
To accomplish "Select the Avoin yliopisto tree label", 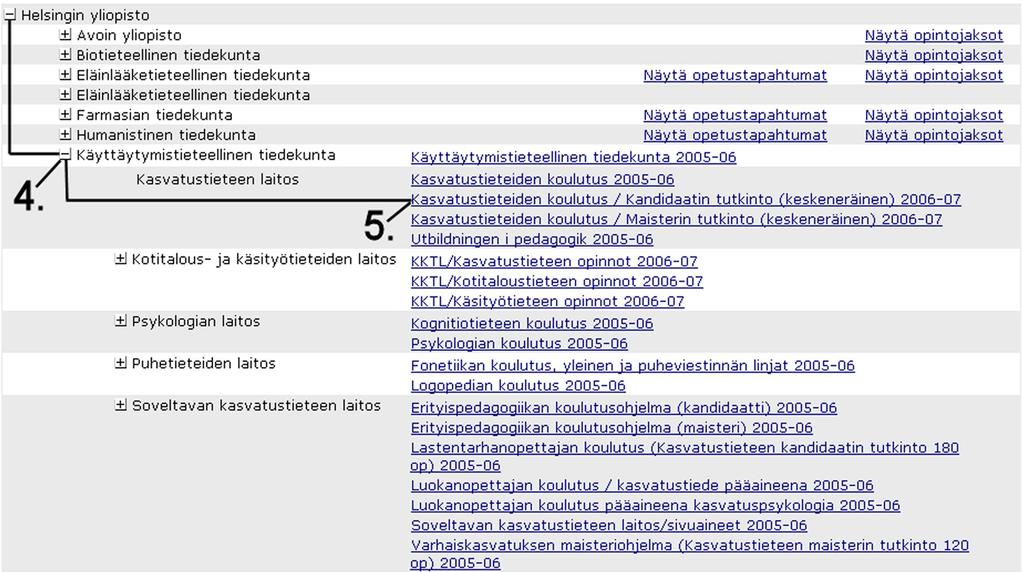I will 129,35.
